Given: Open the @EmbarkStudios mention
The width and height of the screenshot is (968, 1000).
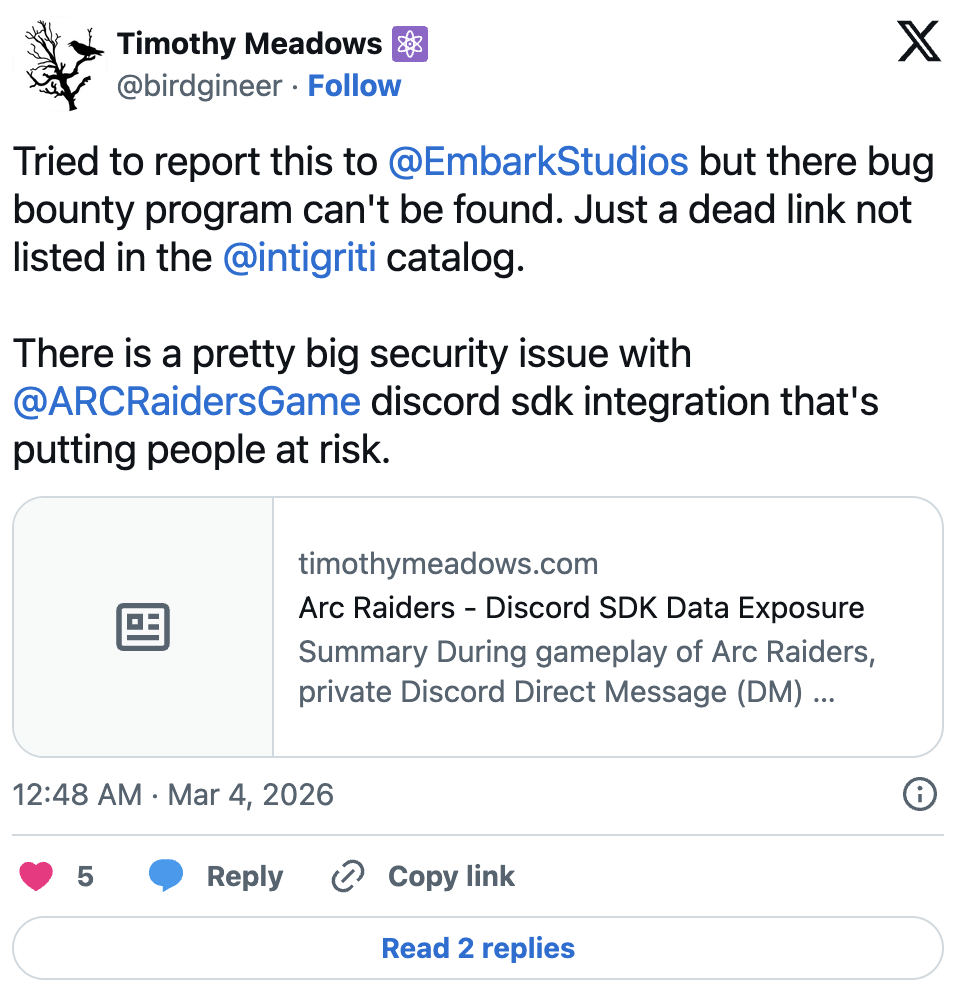Looking at the screenshot, I should 537,162.
